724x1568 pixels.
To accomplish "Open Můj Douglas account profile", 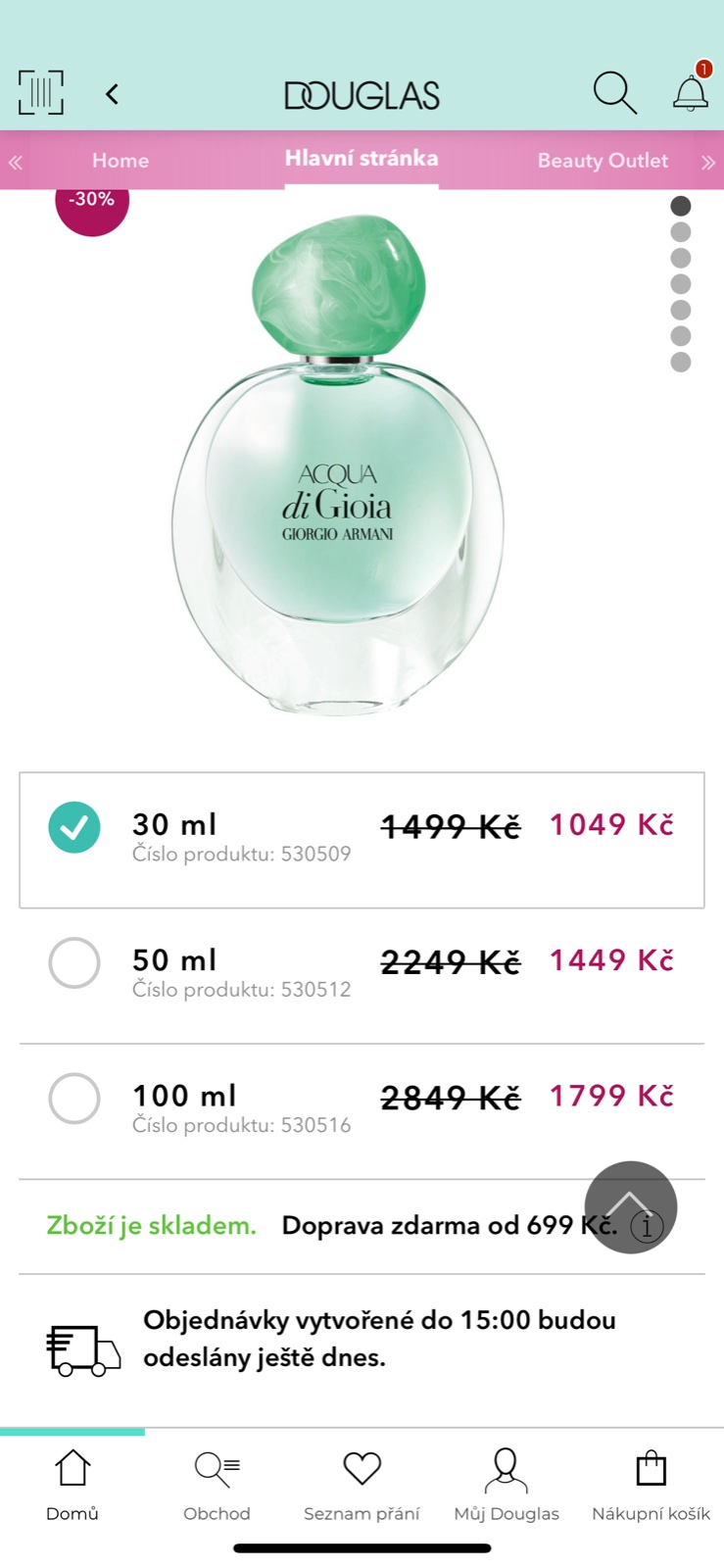I will 507,1485.
